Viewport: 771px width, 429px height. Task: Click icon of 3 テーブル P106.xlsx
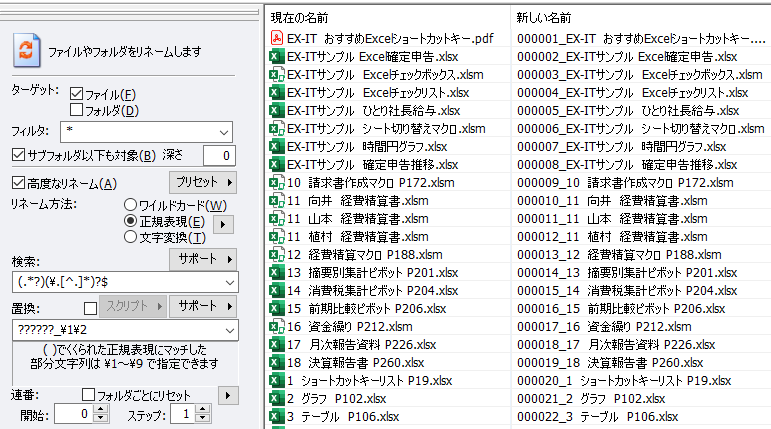point(277,417)
